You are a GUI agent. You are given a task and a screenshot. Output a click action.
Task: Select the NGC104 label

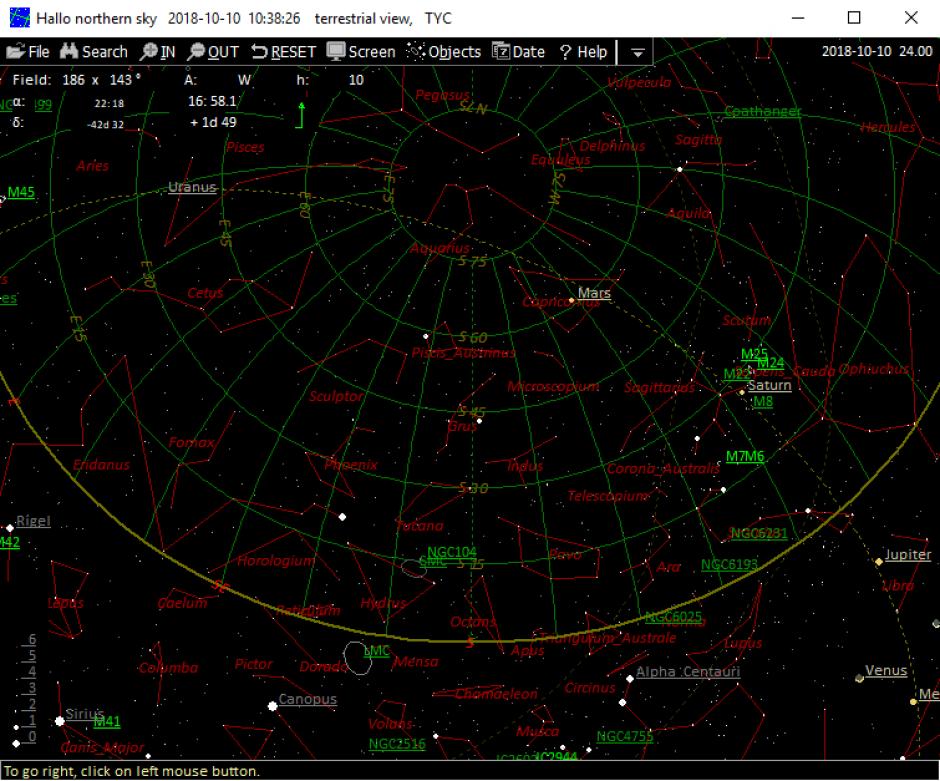452,552
